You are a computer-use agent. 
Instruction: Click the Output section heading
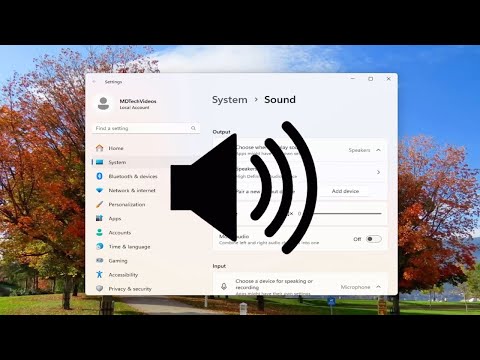[x=222, y=132]
